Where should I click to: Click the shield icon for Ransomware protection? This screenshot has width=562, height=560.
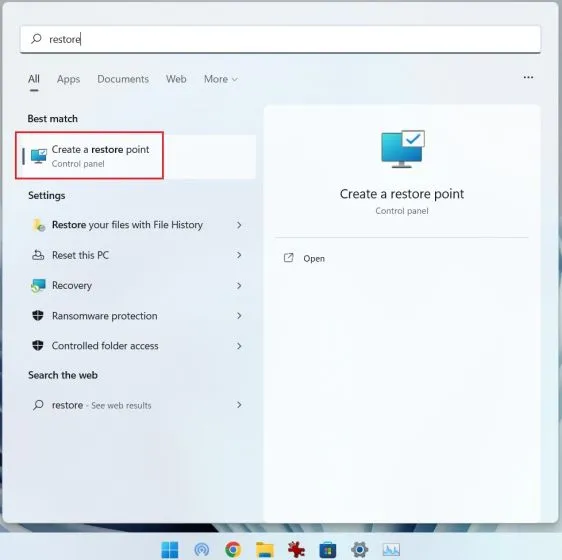point(38,315)
